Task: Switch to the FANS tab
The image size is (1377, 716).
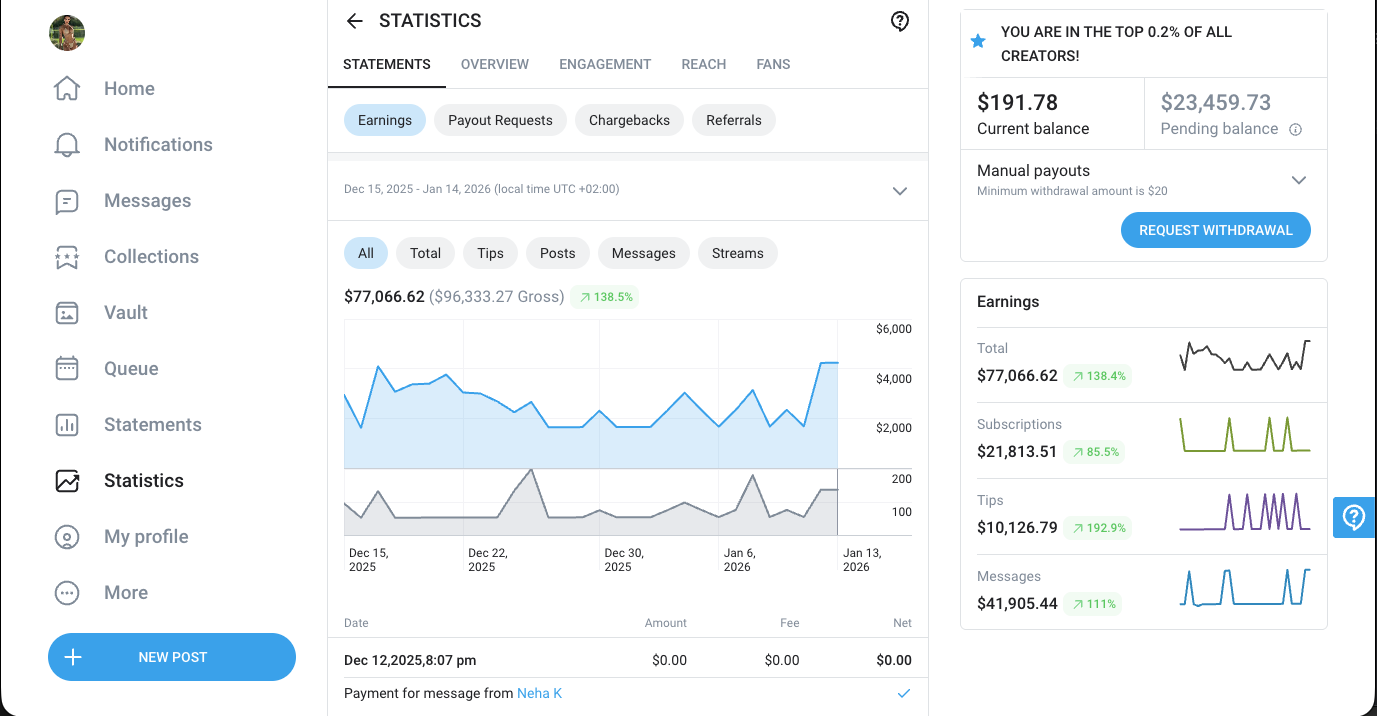Action: click(x=774, y=64)
